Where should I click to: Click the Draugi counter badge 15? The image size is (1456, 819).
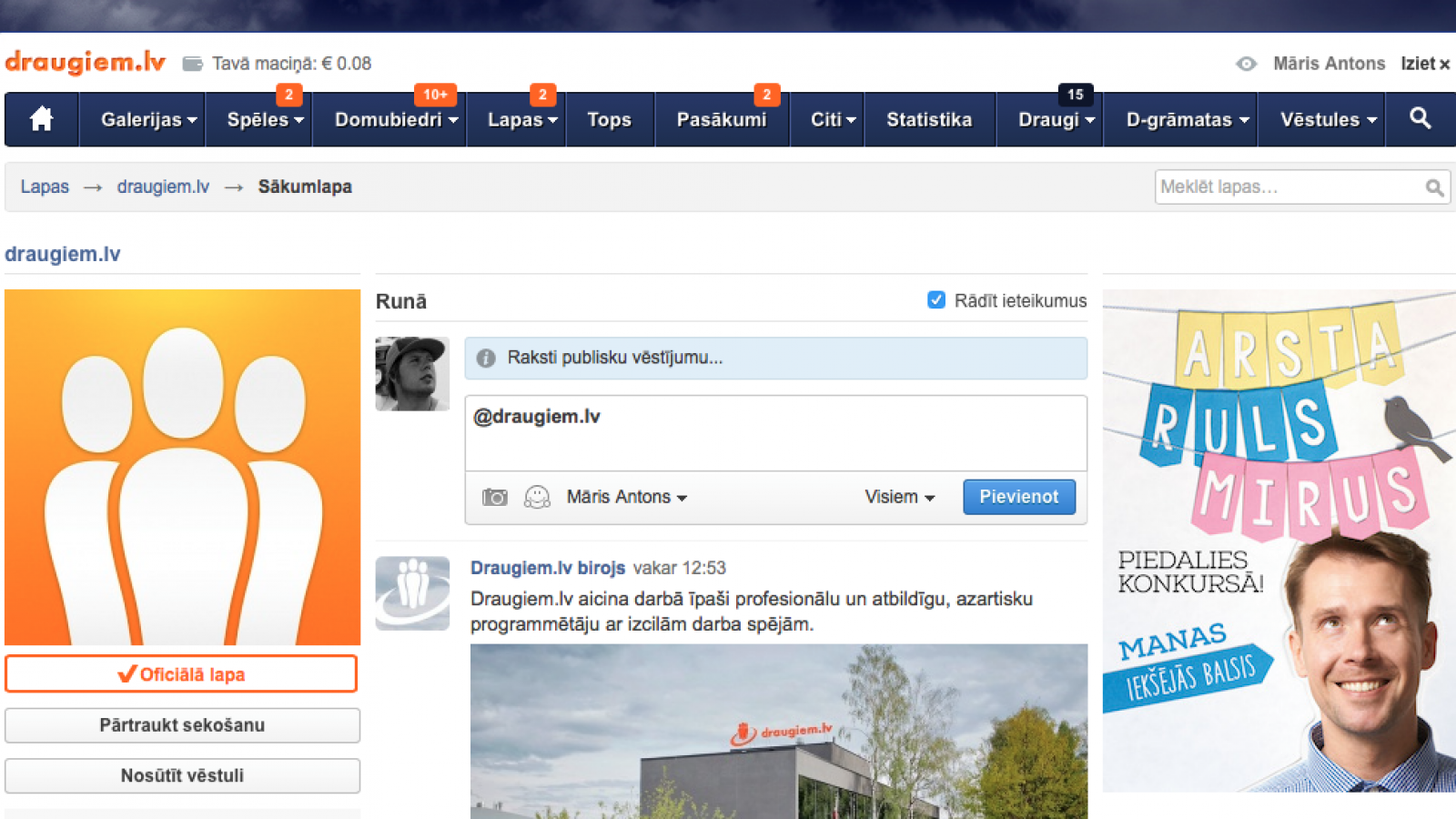coord(1075,95)
